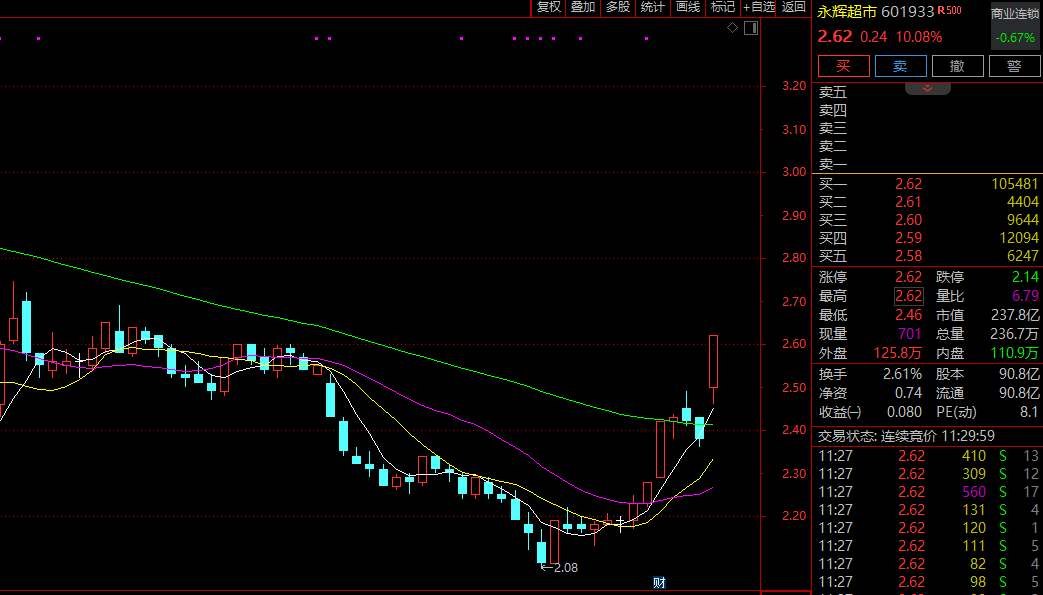Click the diamond icon above the chart
This screenshot has height=595, width=1043.
pos(732,28)
